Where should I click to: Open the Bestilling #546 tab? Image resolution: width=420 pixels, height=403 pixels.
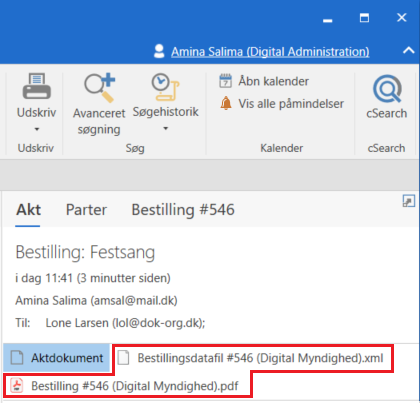(x=183, y=210)
